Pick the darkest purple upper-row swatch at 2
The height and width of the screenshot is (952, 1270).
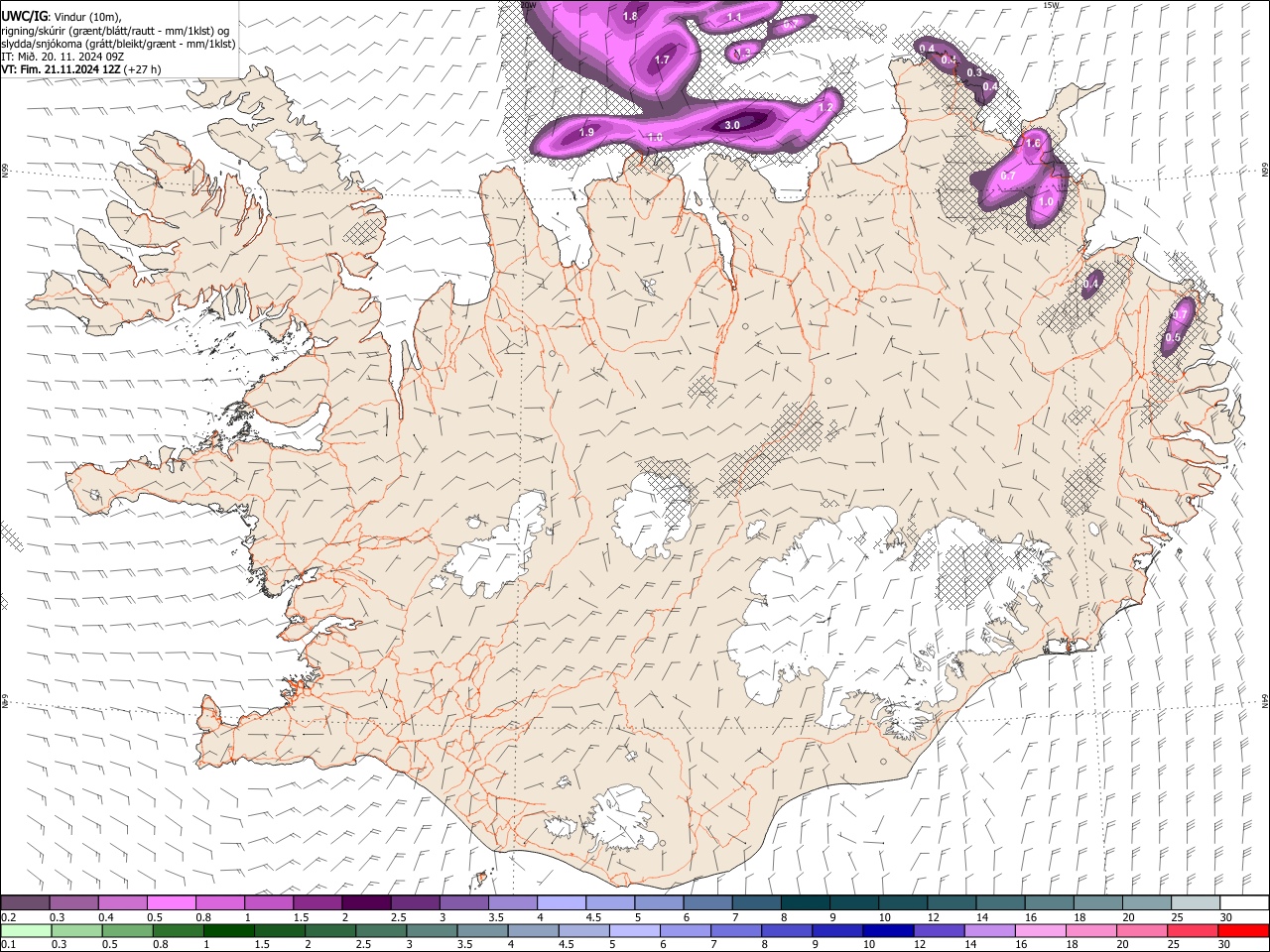pos(366,902)
